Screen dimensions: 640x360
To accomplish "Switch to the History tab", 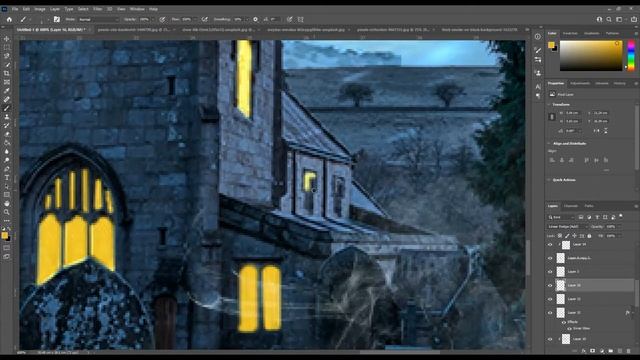I will (620, 83).
